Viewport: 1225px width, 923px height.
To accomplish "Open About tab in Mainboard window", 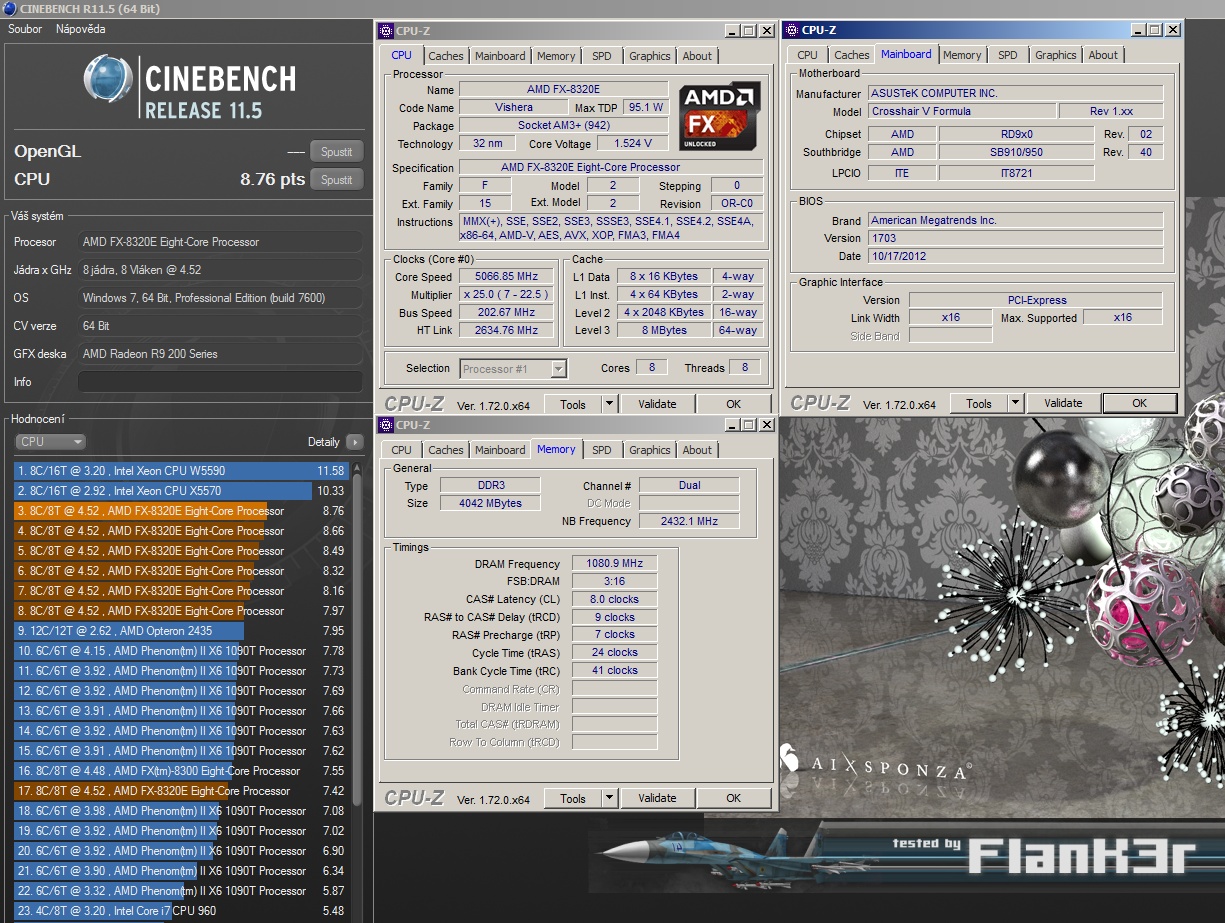I will click(x=1104, y=55).
